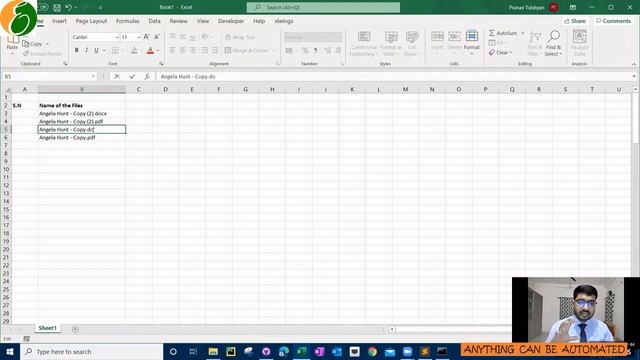
Task: Click the Share button
Action: coord(575,21)
